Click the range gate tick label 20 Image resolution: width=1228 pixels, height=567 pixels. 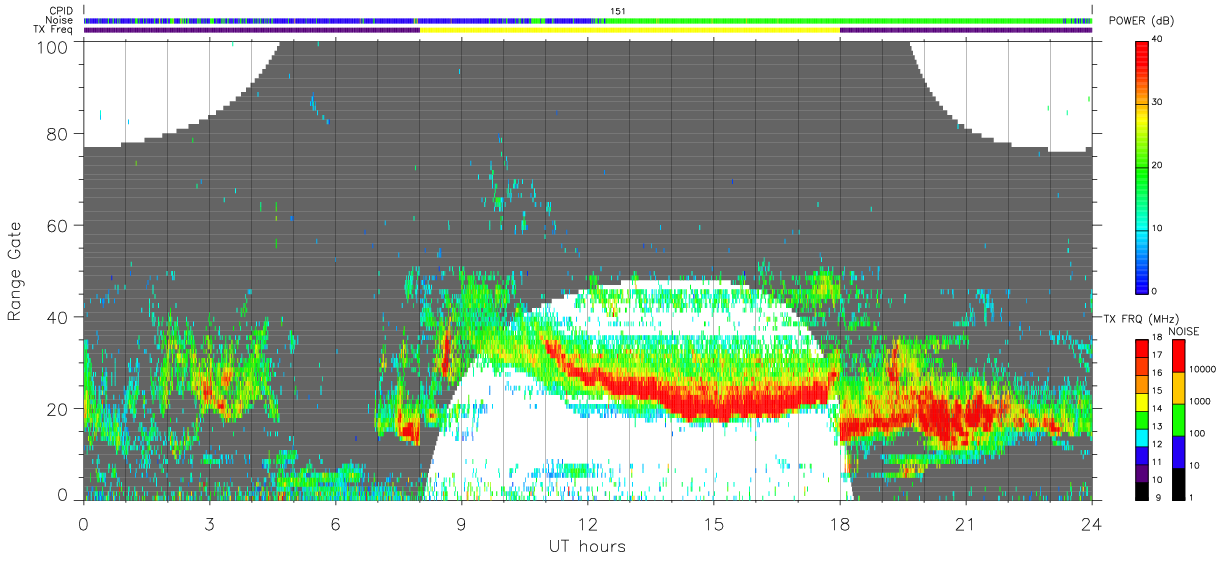(58, 409)
